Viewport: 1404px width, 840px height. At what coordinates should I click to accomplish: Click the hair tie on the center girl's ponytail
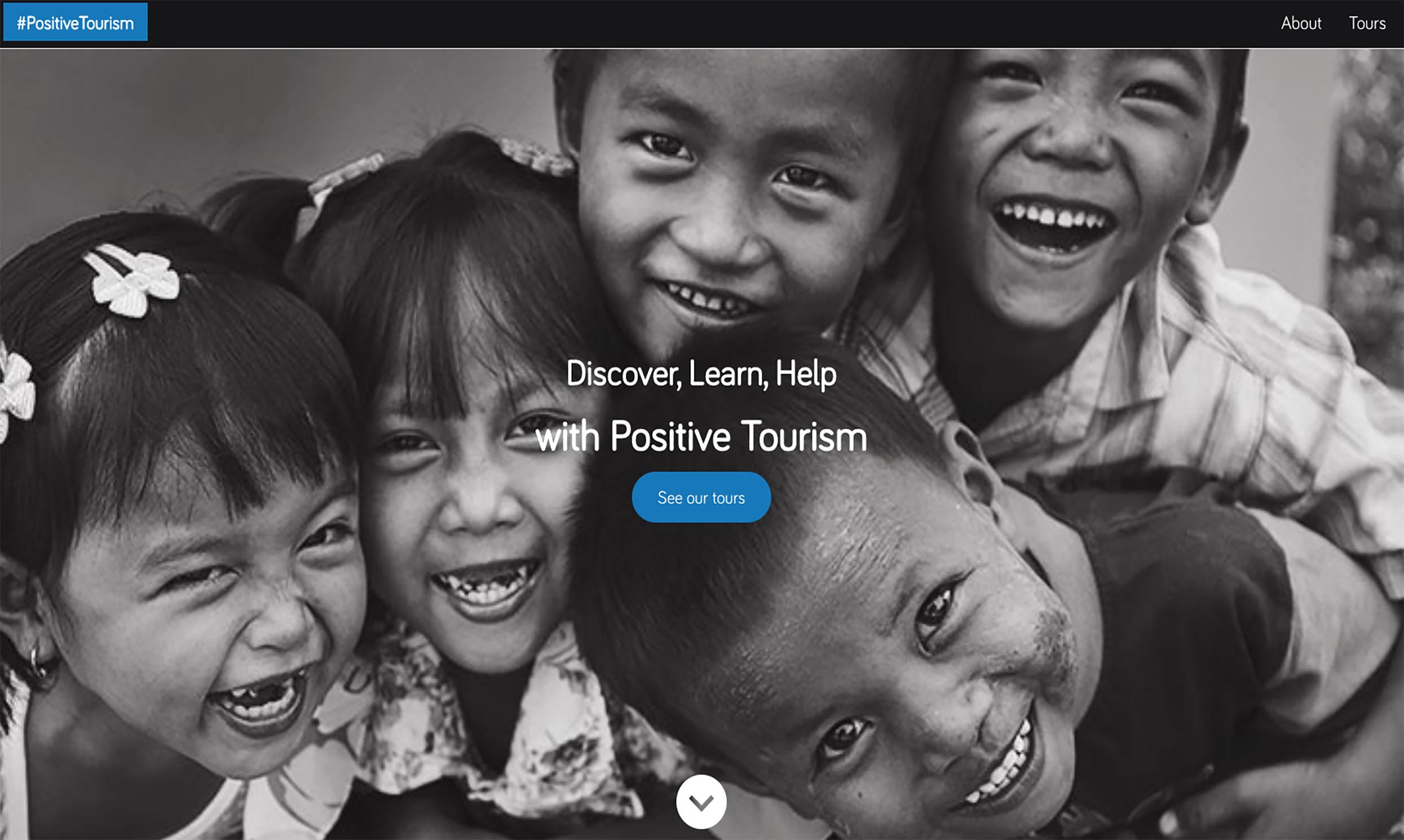[x=345, y=173]
